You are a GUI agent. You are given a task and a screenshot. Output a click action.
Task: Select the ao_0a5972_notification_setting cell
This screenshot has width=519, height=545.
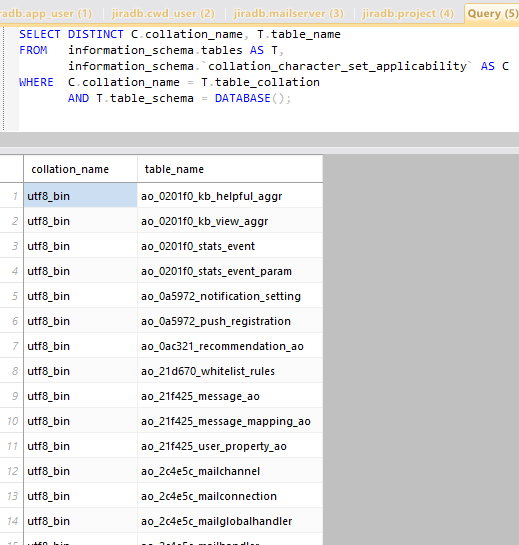coord(230,296)
